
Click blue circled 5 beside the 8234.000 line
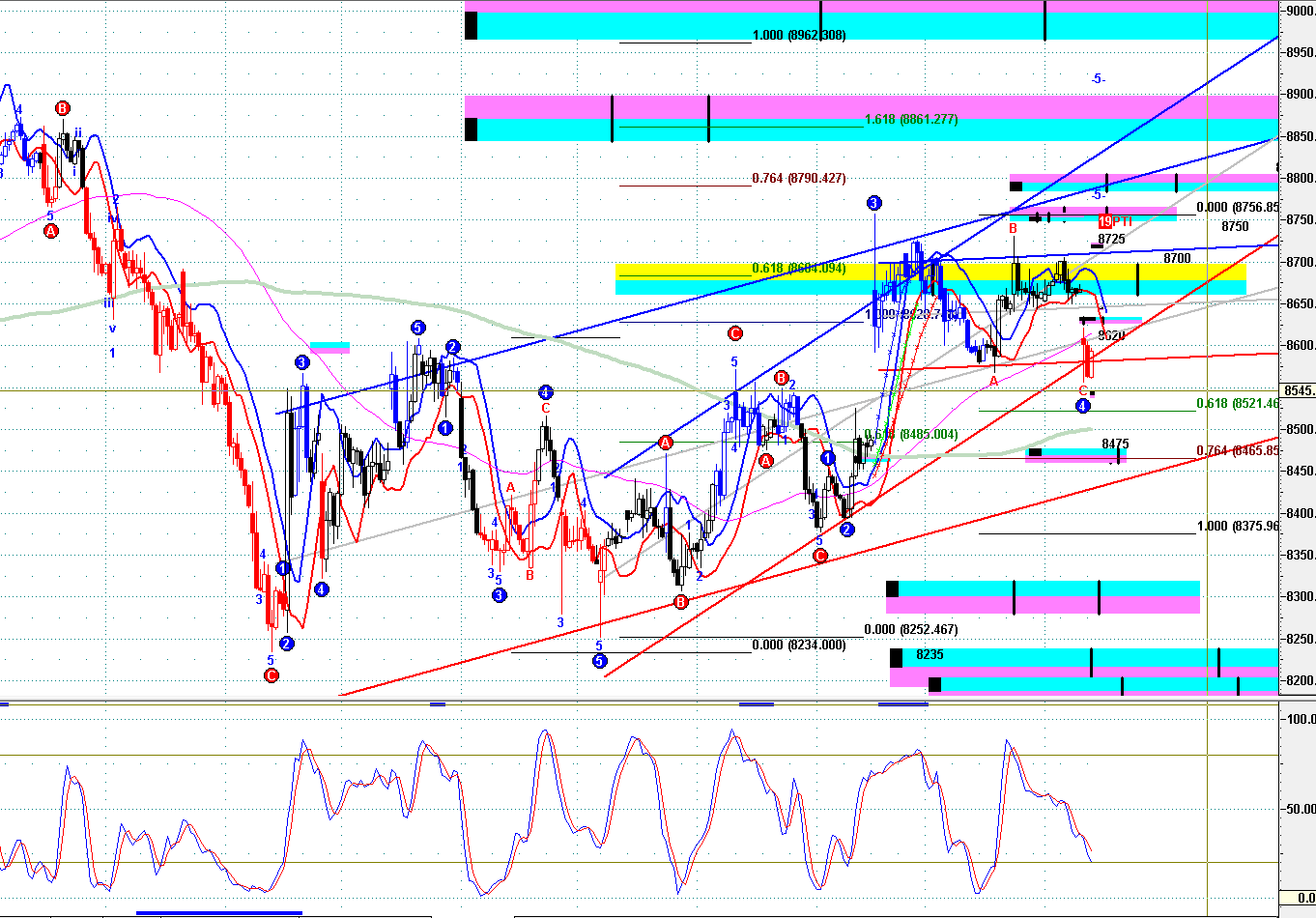pos(599,661)
